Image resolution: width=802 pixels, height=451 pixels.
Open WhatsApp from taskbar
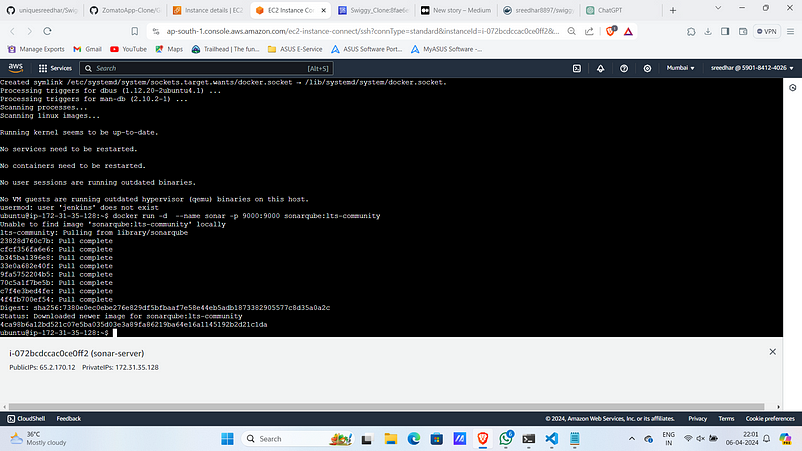pyautogui.click(x=506, y=439)
